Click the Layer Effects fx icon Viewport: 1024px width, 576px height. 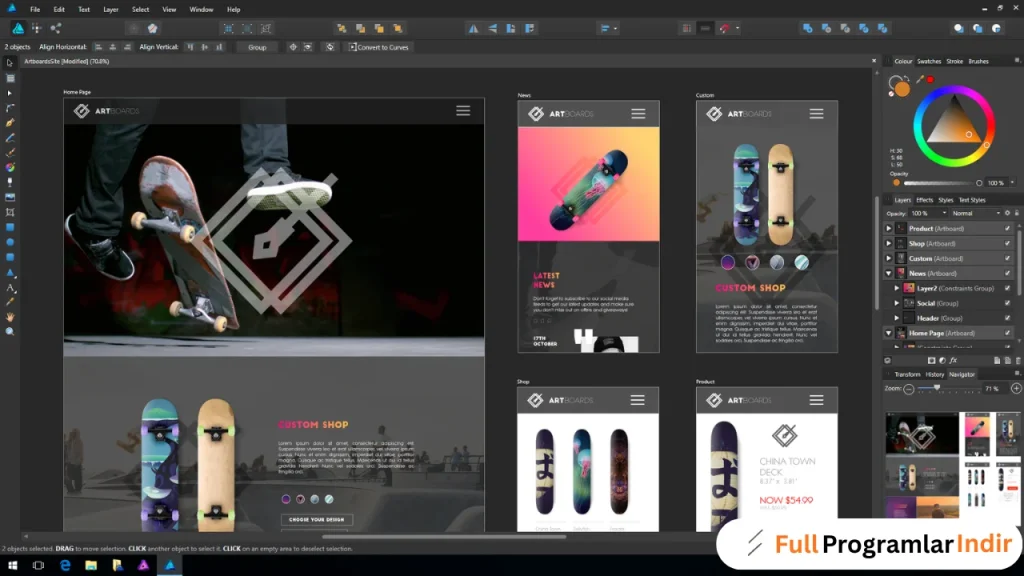pyautogui.click(x=953, y=360)
